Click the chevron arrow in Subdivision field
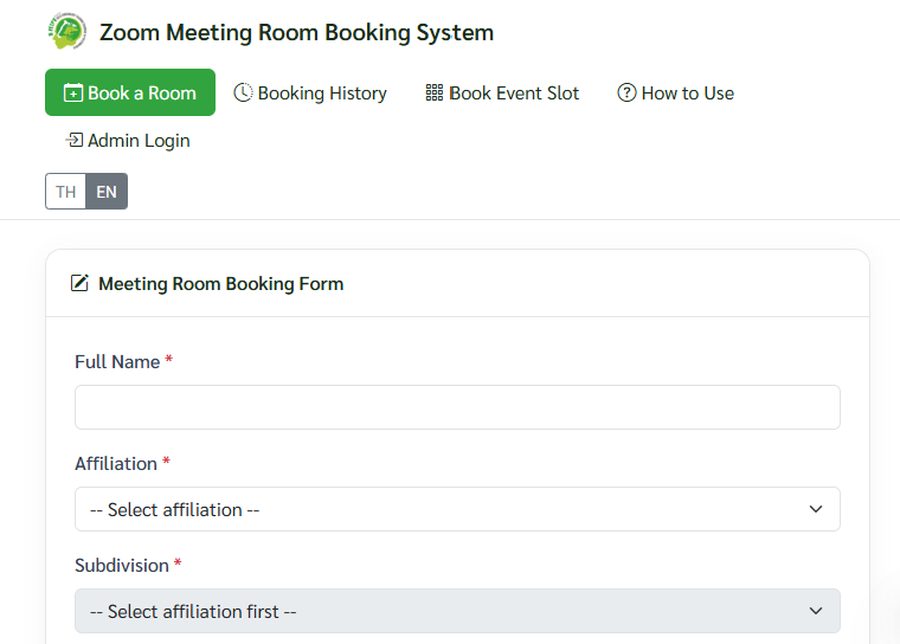The width and height of the screenshot is (900, 644). pos(815,611)
